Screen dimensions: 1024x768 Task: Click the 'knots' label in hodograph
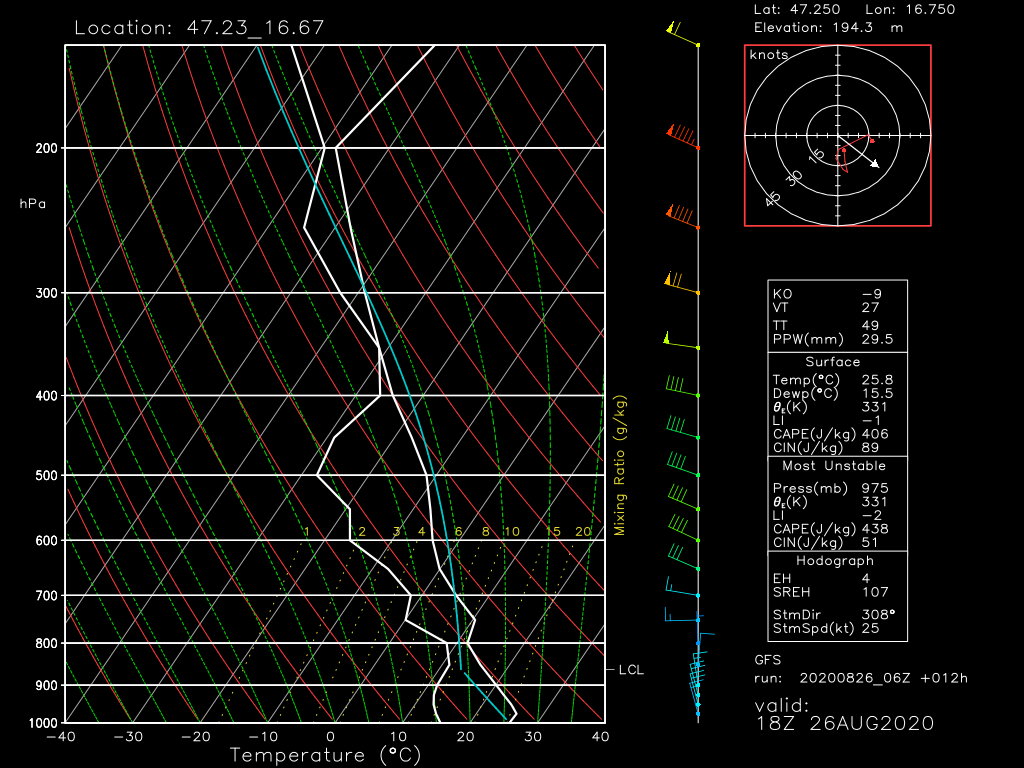point(768,55)
